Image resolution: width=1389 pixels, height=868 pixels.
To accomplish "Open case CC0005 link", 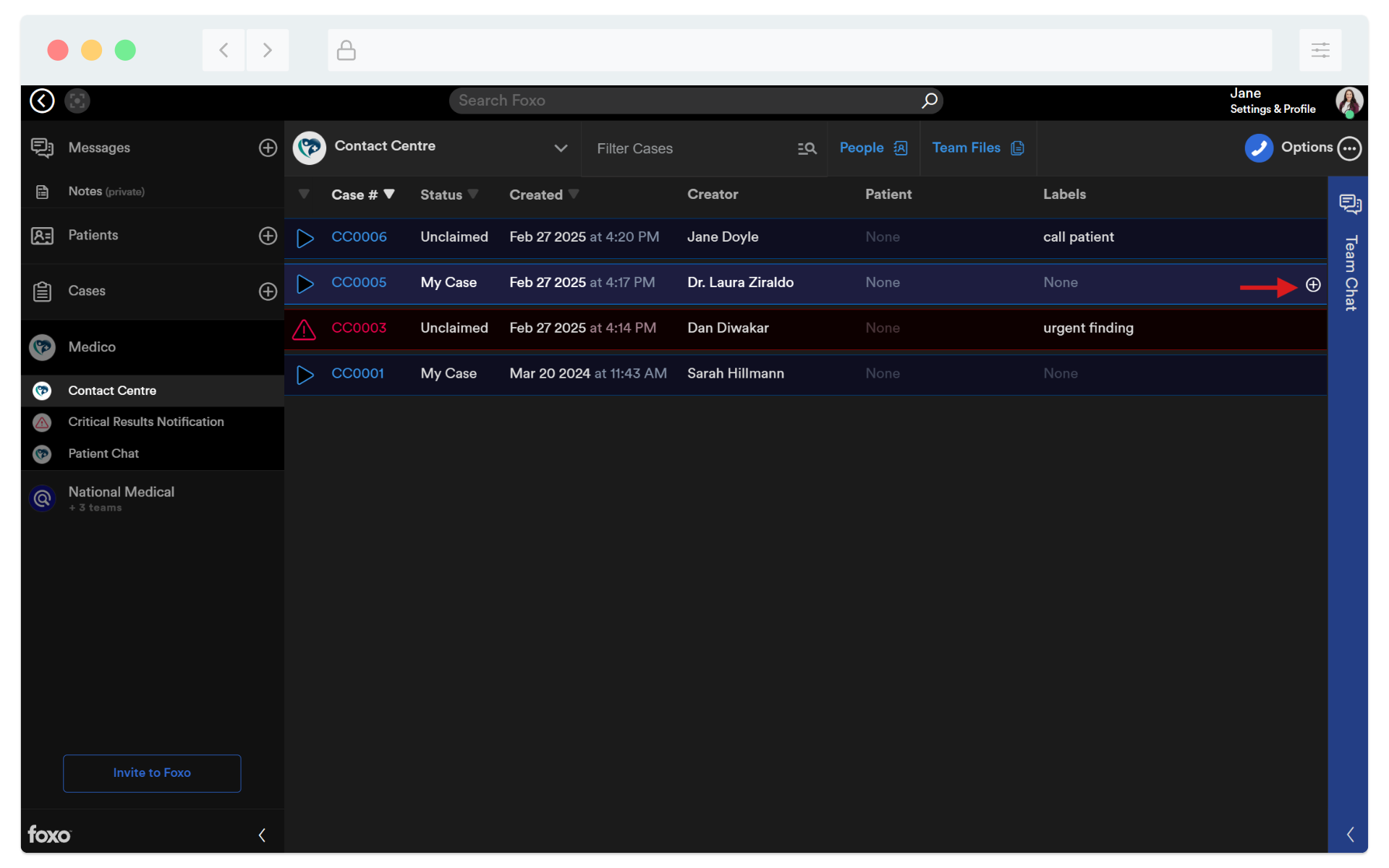I will 359,283.
